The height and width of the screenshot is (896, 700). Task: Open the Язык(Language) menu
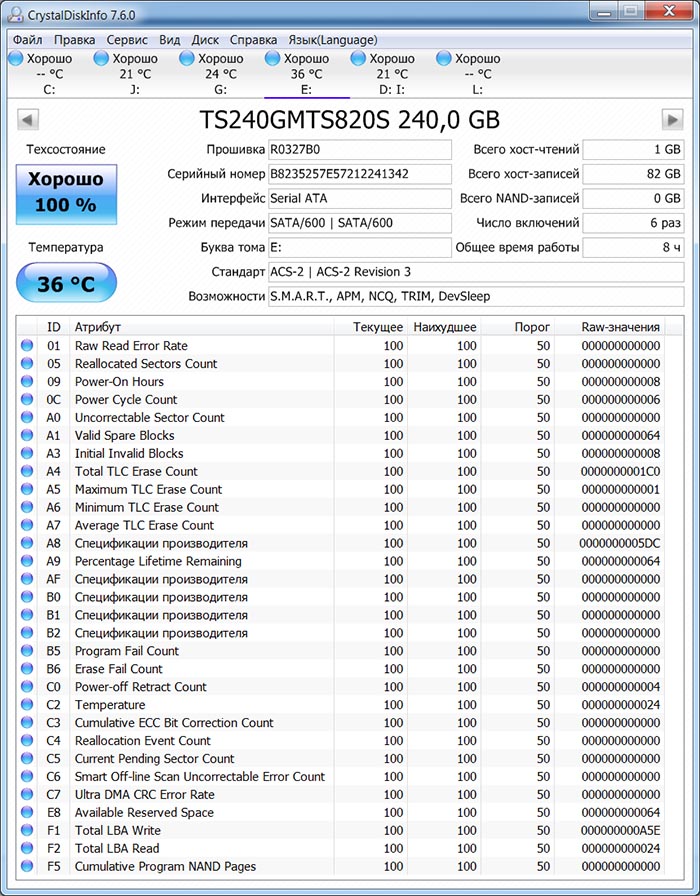[x=333, y=40]
